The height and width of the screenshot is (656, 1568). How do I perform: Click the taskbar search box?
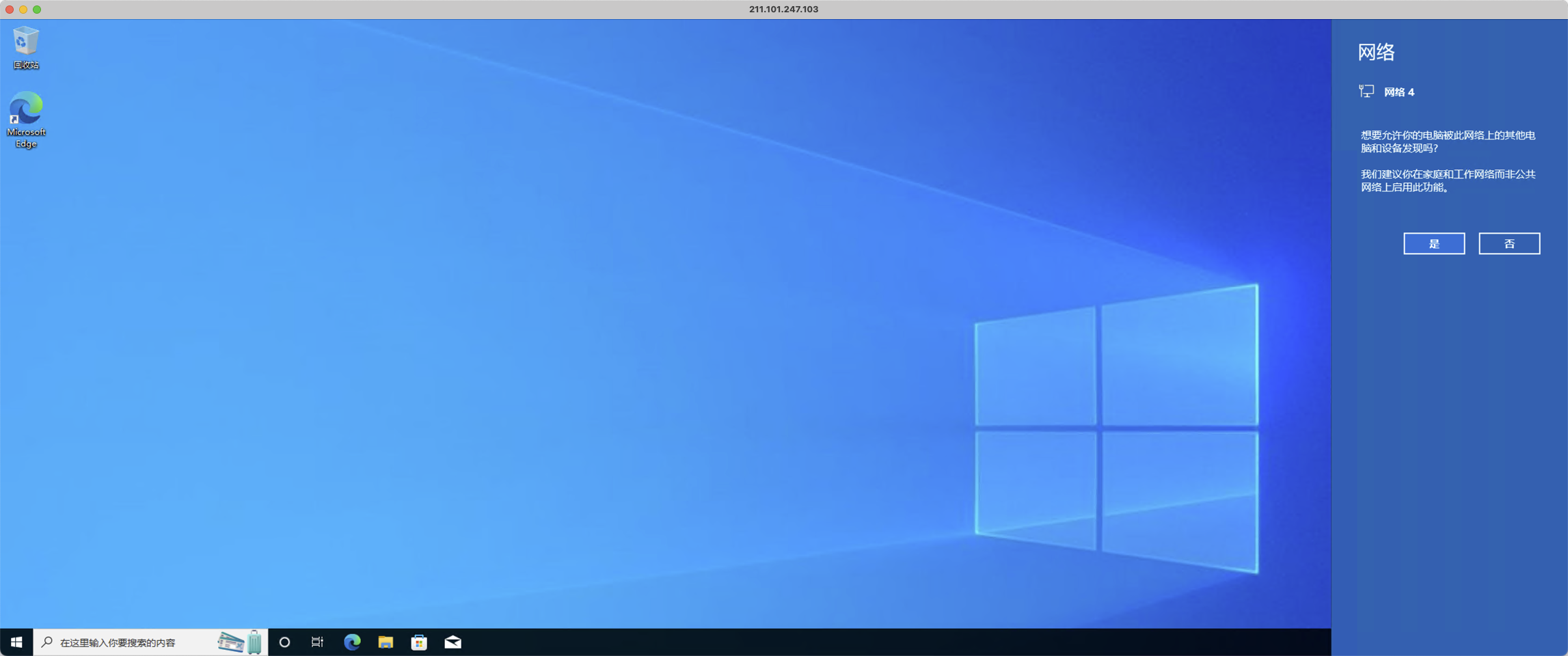[130, 642]
